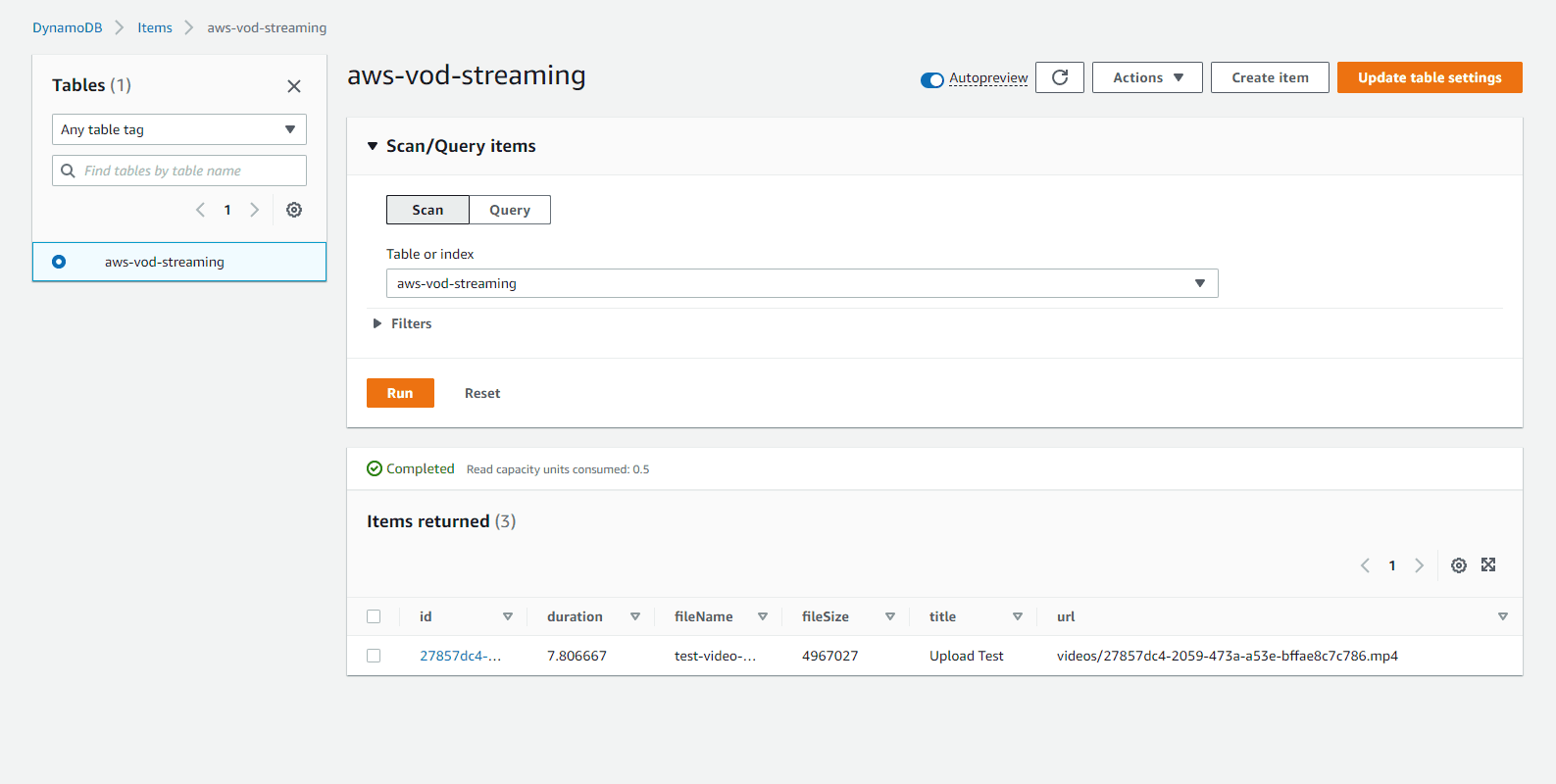Click the green Completed status icon
Image resolution: width=1556 pixels, height=784 pixels.
click(375, 468)
